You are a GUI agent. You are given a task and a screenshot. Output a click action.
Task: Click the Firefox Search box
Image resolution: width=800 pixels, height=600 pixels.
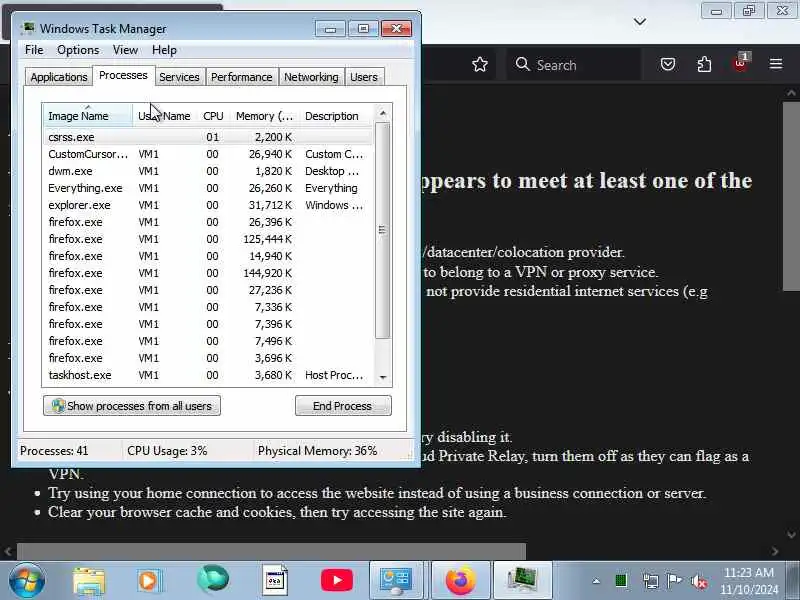tap(574, 65)
